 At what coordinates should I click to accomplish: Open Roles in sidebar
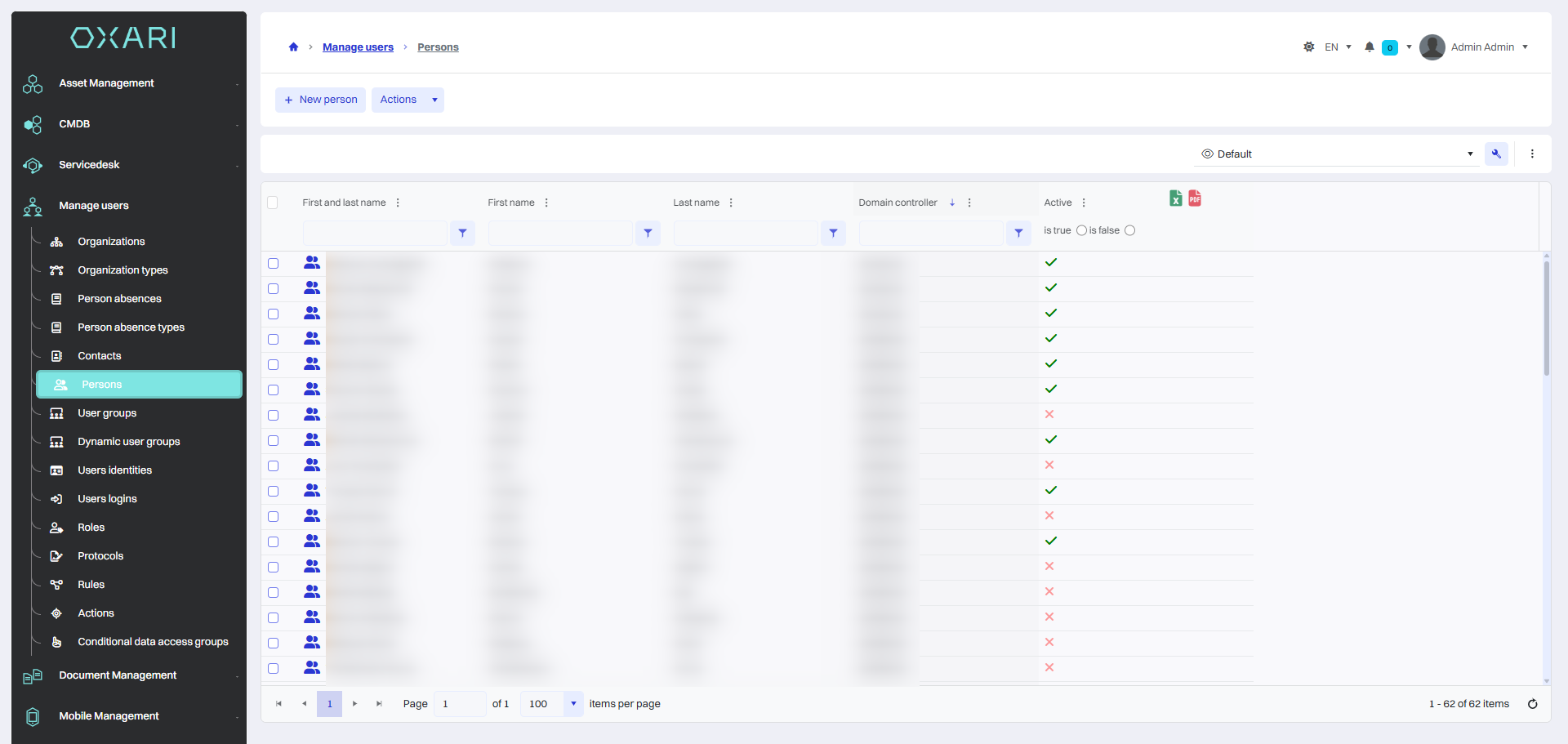(x=91, y=528)
